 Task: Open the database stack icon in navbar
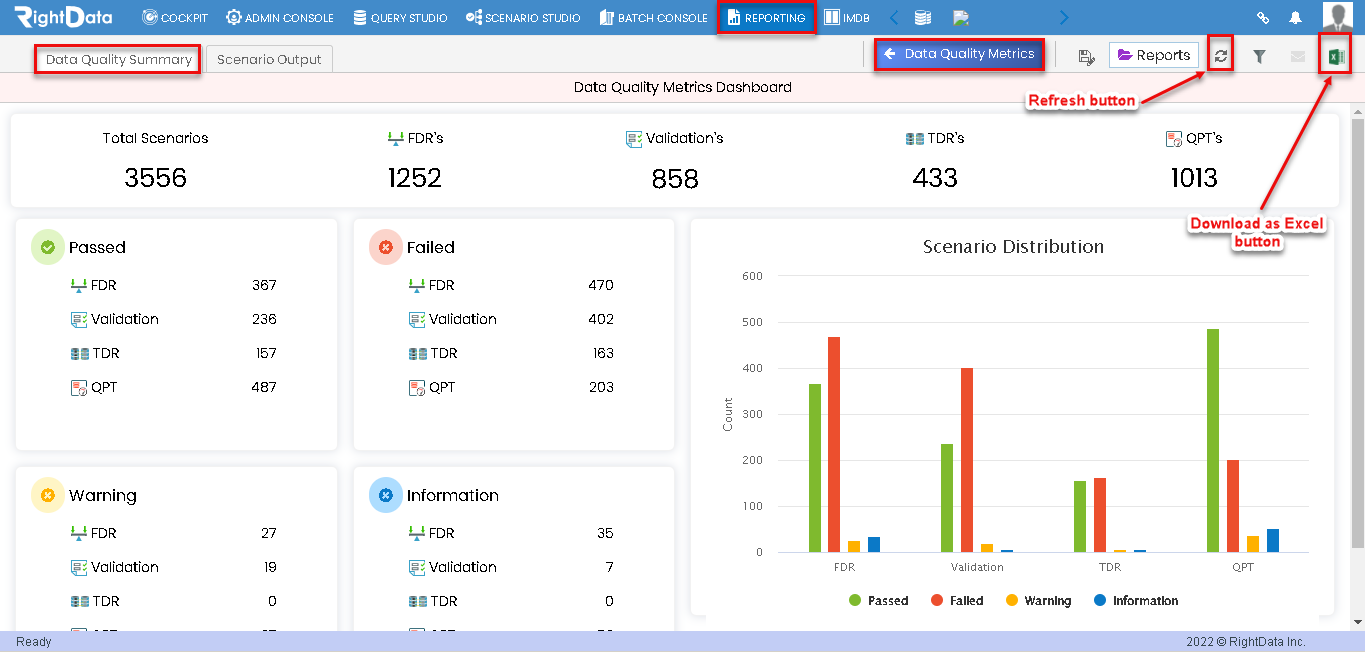(923, 17)
